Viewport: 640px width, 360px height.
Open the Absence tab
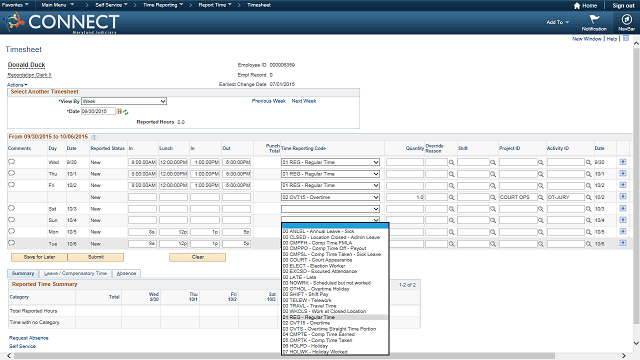[x=127, y=273]
